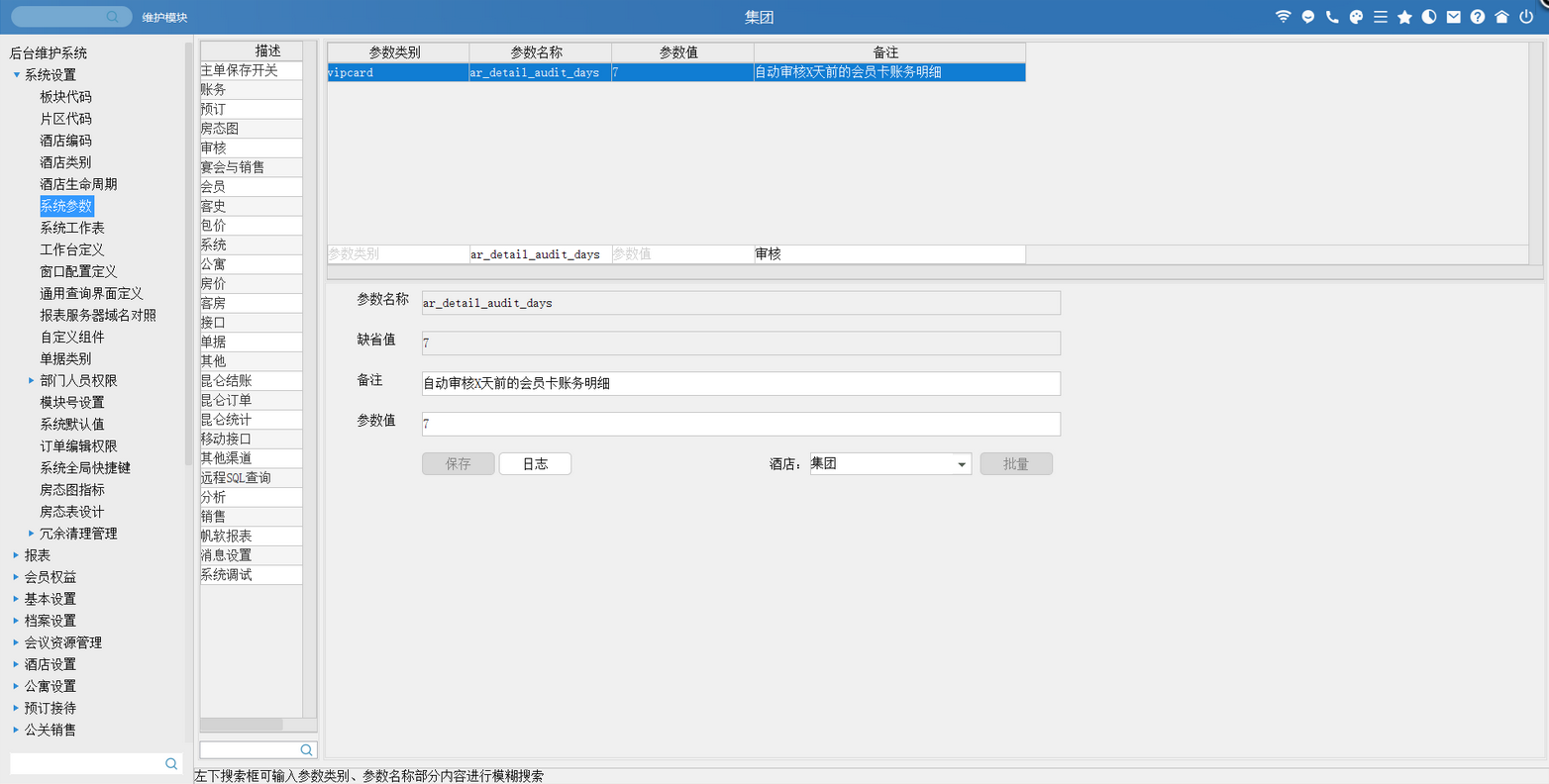The image size is (1549, 784).
Task: Go to the home icon
Action: coord(1501,17)
